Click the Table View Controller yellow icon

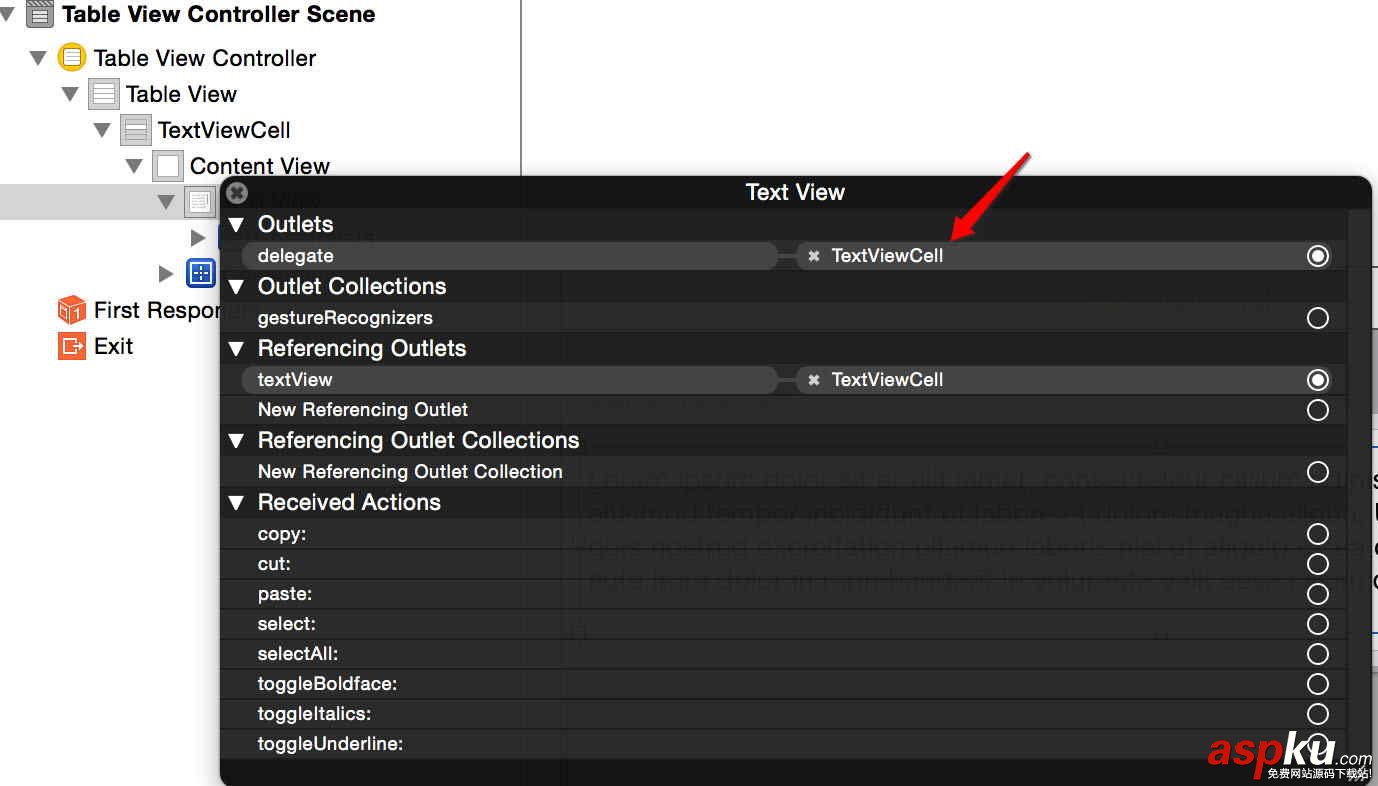point(72,57)
